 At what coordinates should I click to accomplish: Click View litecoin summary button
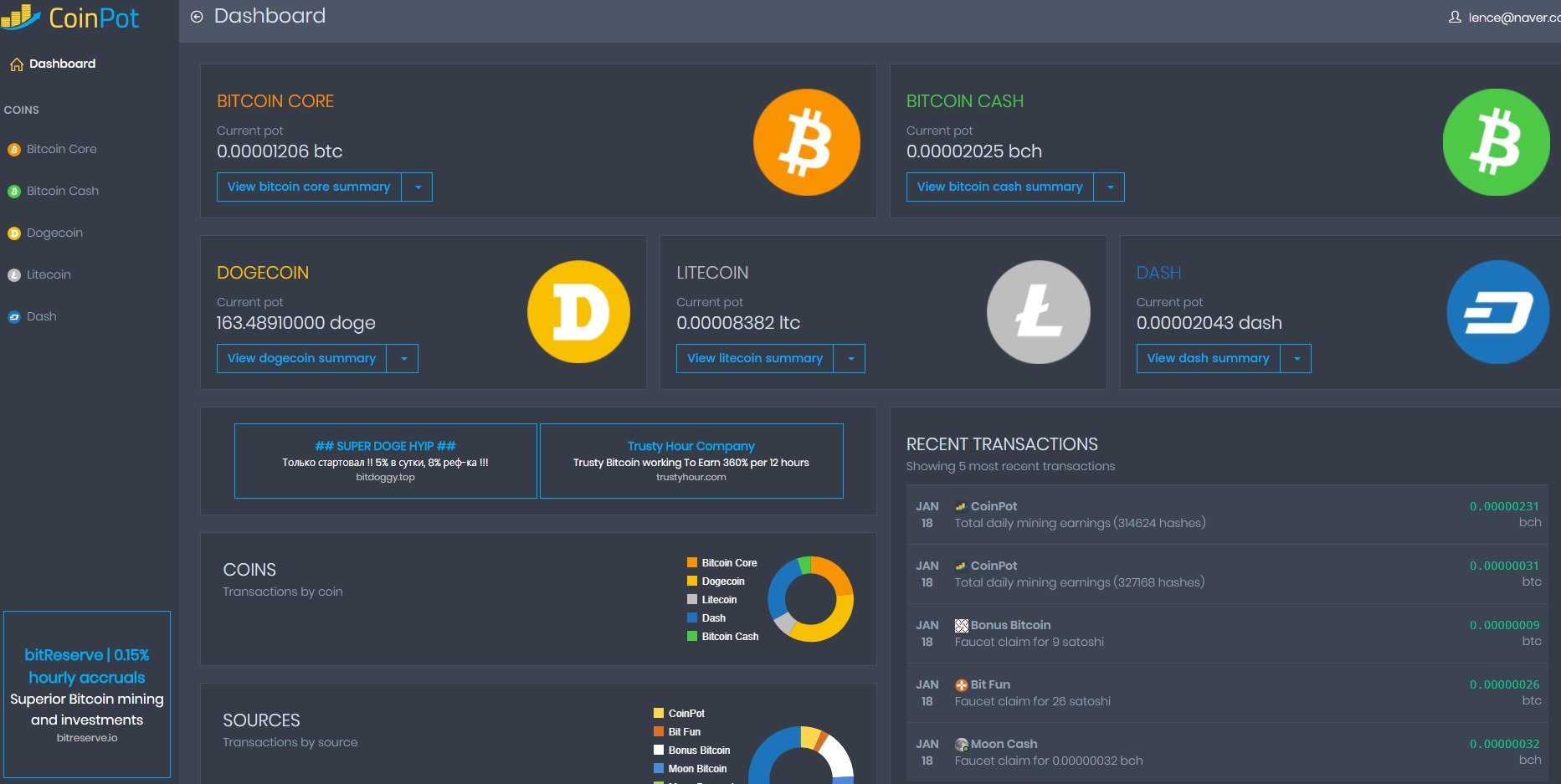pyautogui.click(x=755, y=358)
